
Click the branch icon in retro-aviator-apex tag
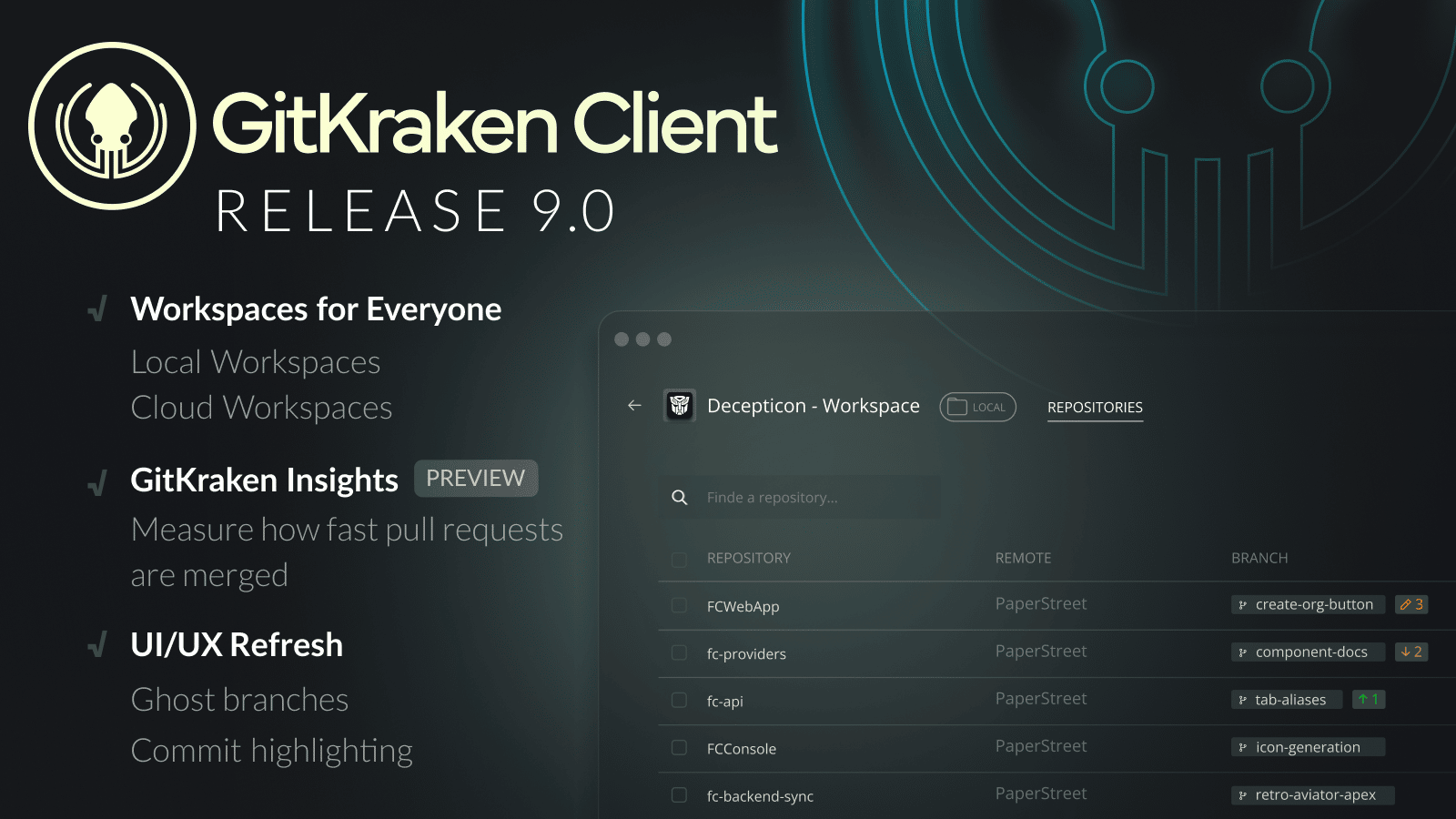tap(1243, 795)
